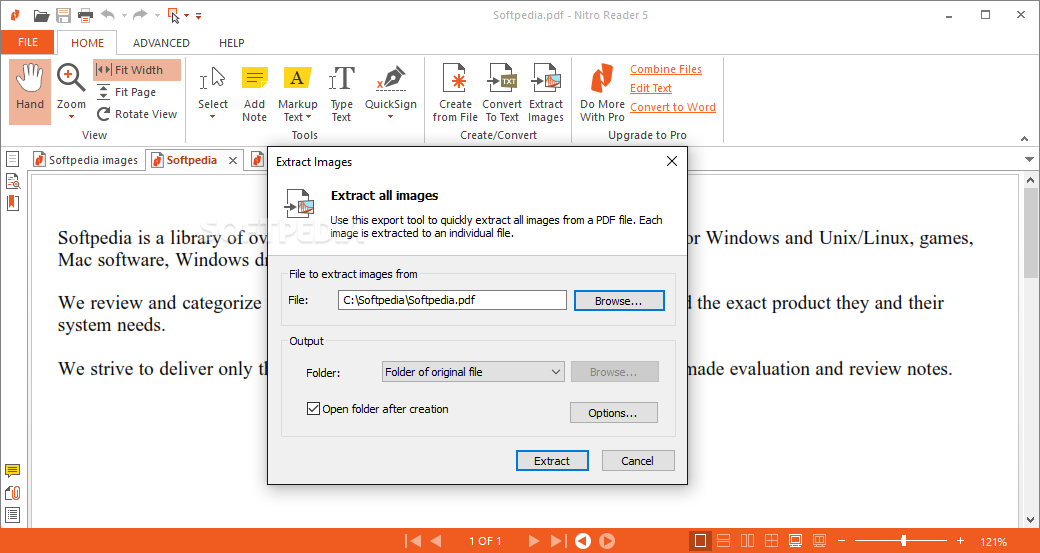Close the Softpedia document tab
Viewport: 1040px width, 553px height.
[233, 160]
